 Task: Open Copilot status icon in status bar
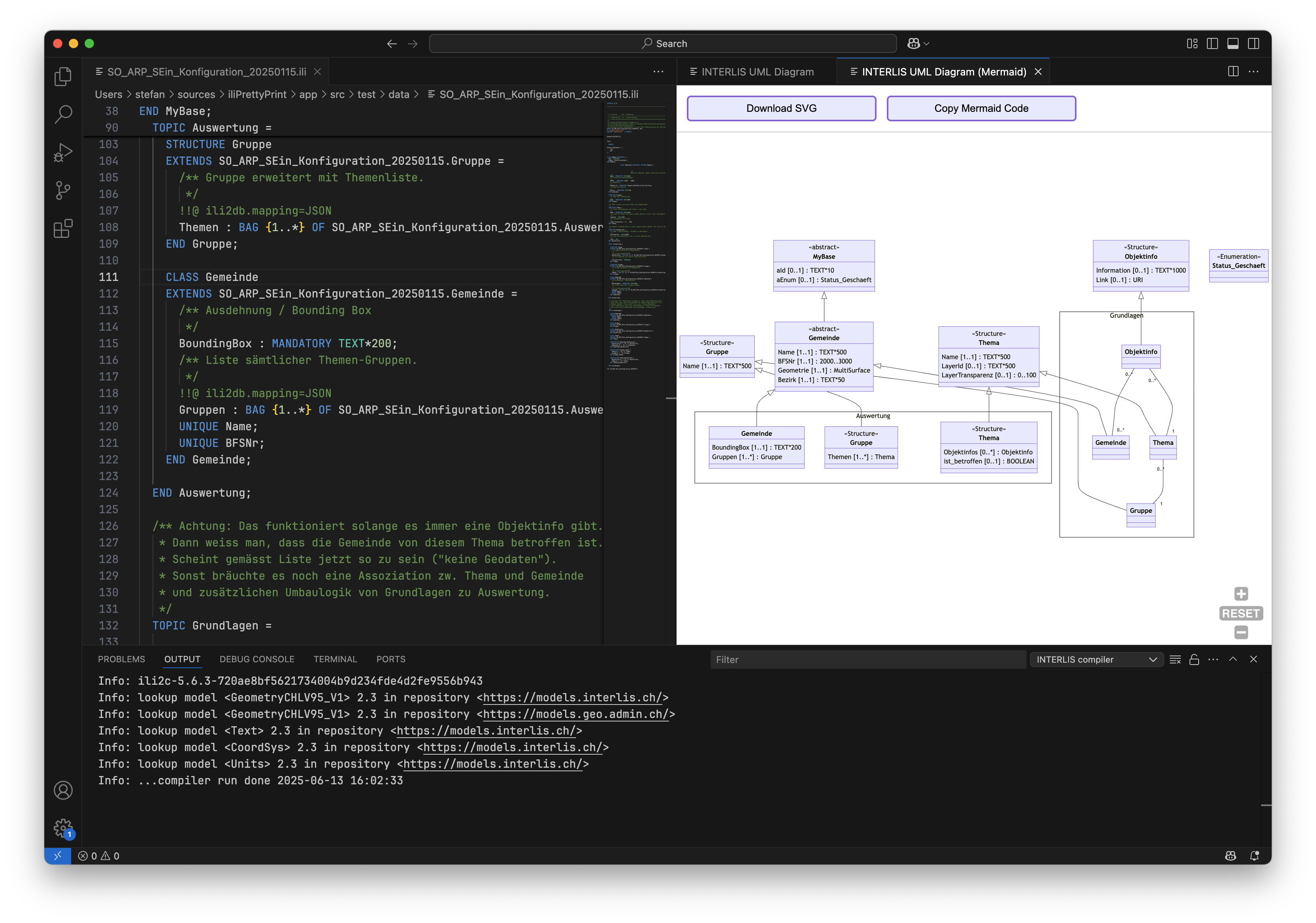(x=1230, y=855)
